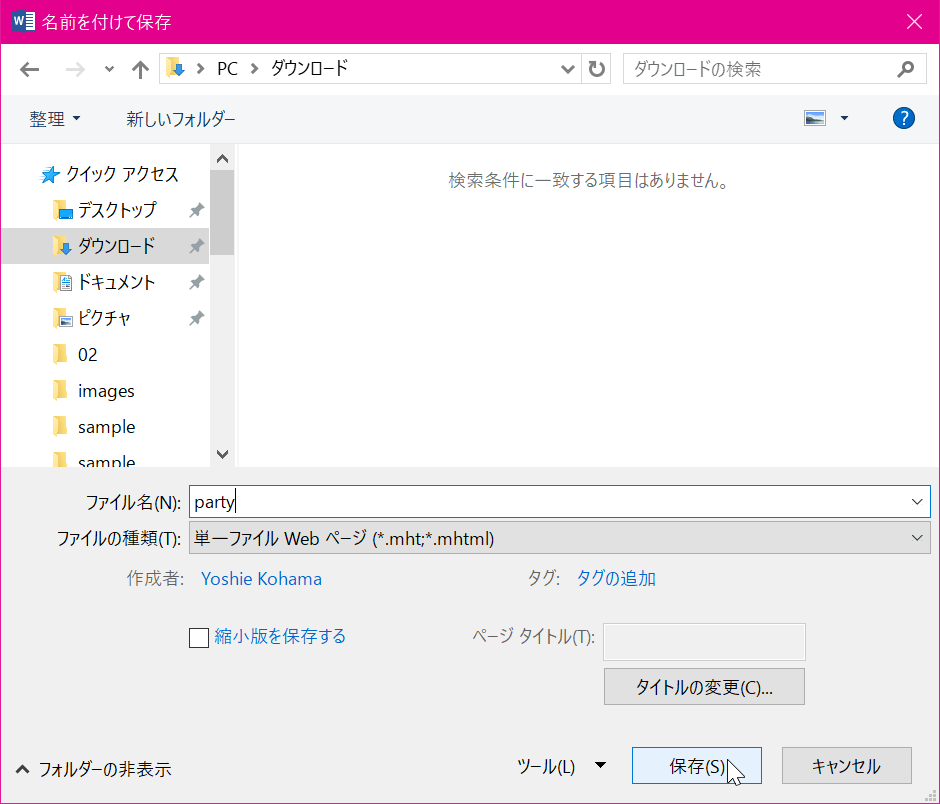The height and width of the screenshot is (804, 940).
Task: Click the Downloads folder icon in address bar
Action: [x=175, y=68]
